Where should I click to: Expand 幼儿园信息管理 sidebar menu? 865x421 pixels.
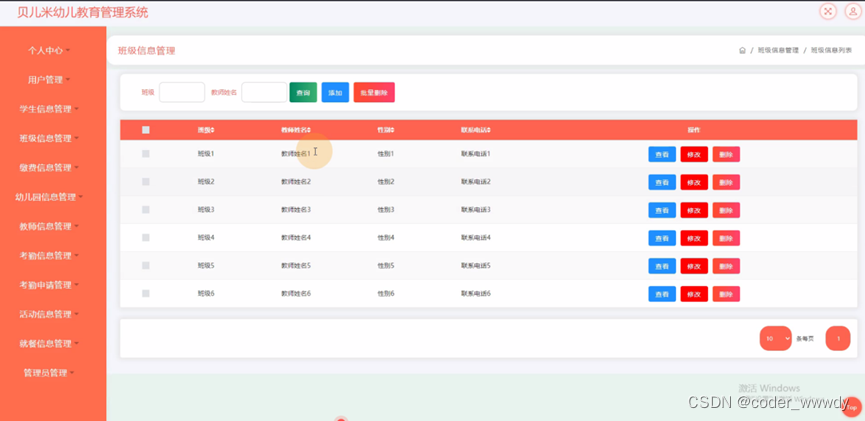pyautogui.click(x=49, y=197)
